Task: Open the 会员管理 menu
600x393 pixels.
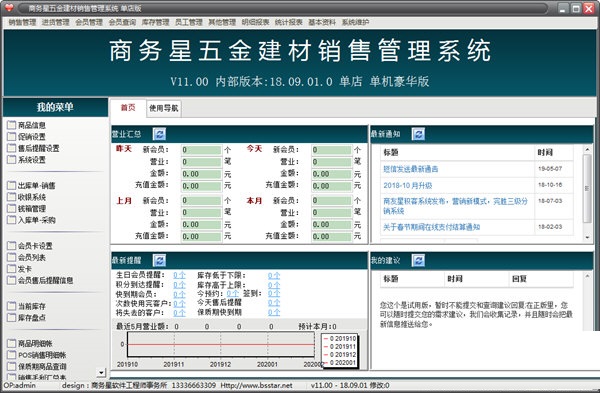Action: coord(89,22)
